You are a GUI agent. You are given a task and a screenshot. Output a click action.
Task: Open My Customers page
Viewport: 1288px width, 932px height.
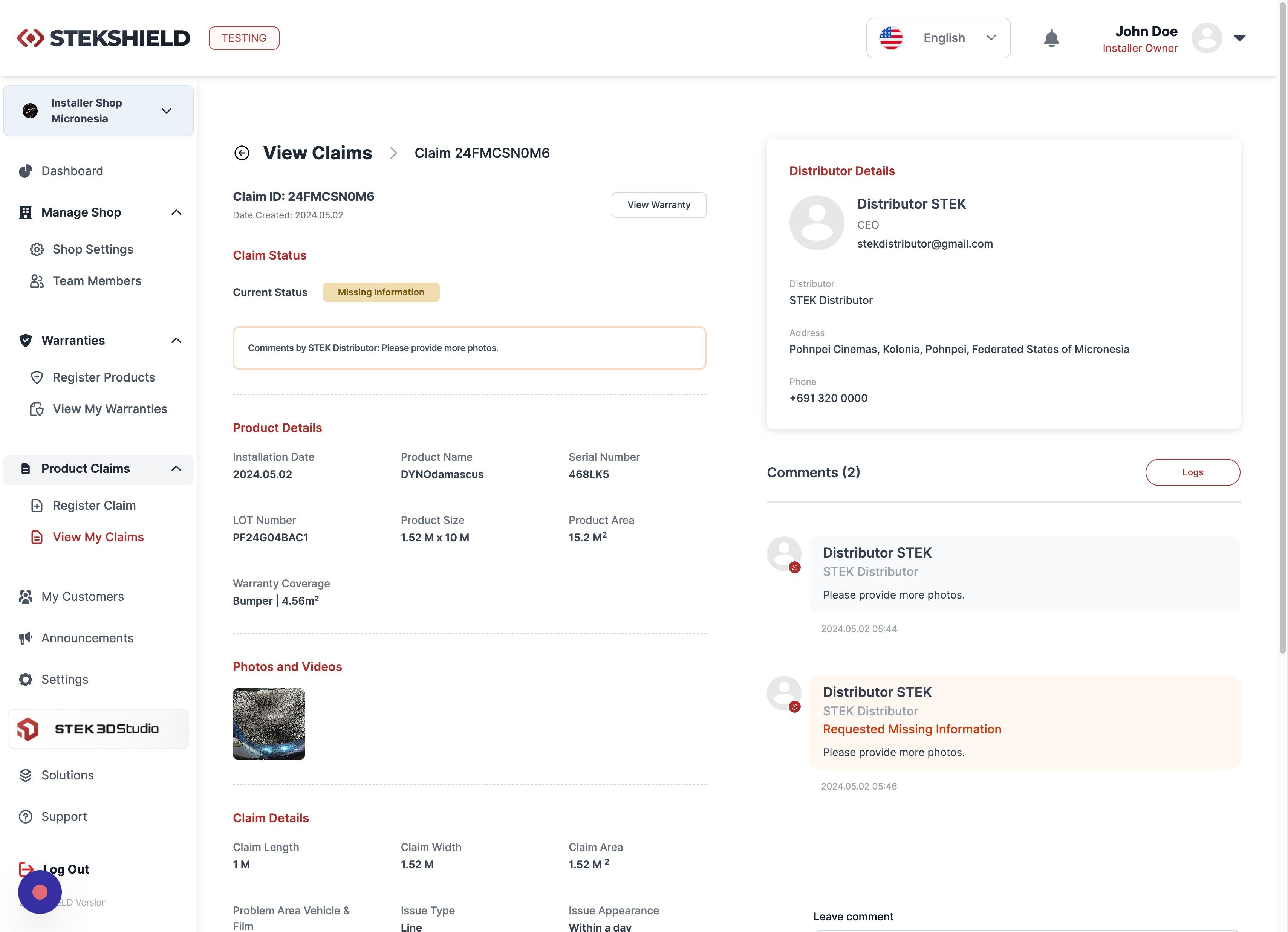click(83, 597)
